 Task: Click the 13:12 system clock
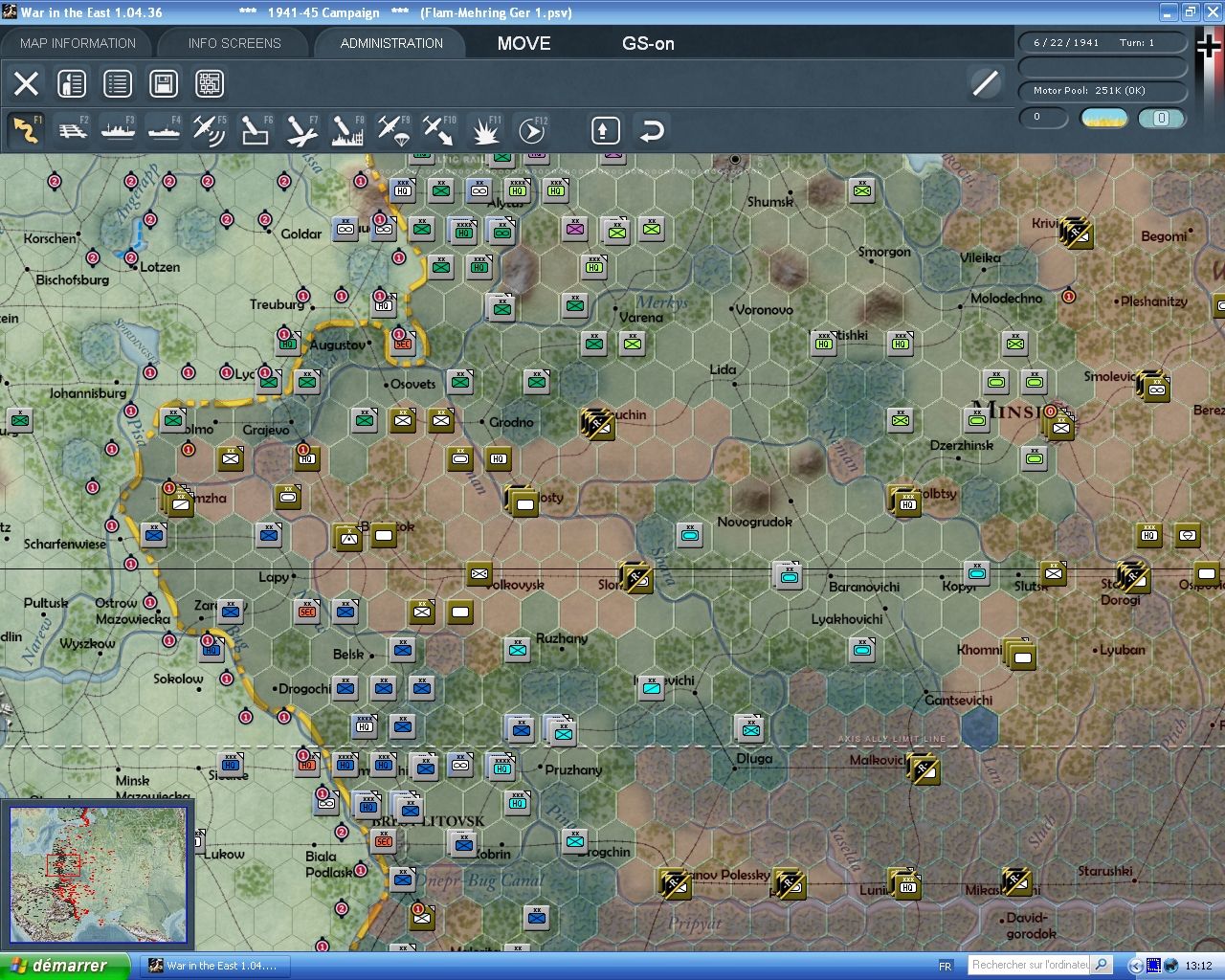point(1198,966)
